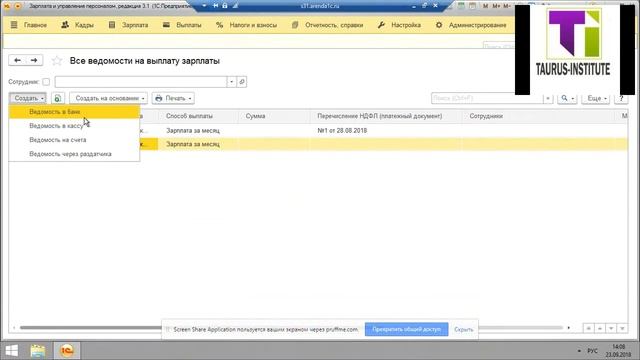Viewport: 640px width, 360px height.
Task: Open Отчетность, справки section
Action: click(327, 25)
